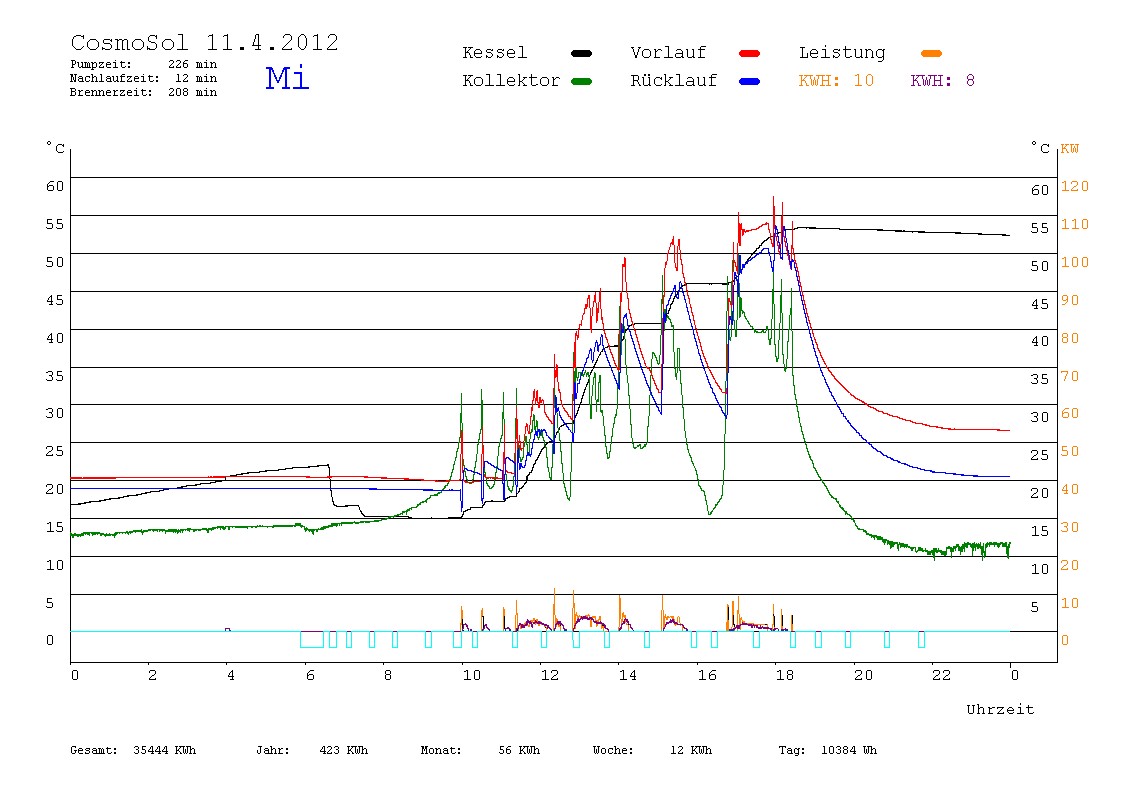The height and width of the screenshot is (812, 1148).
Task: Click the black Kessel legend swatch
Action: pyautogui.click(x=581, y=53)
